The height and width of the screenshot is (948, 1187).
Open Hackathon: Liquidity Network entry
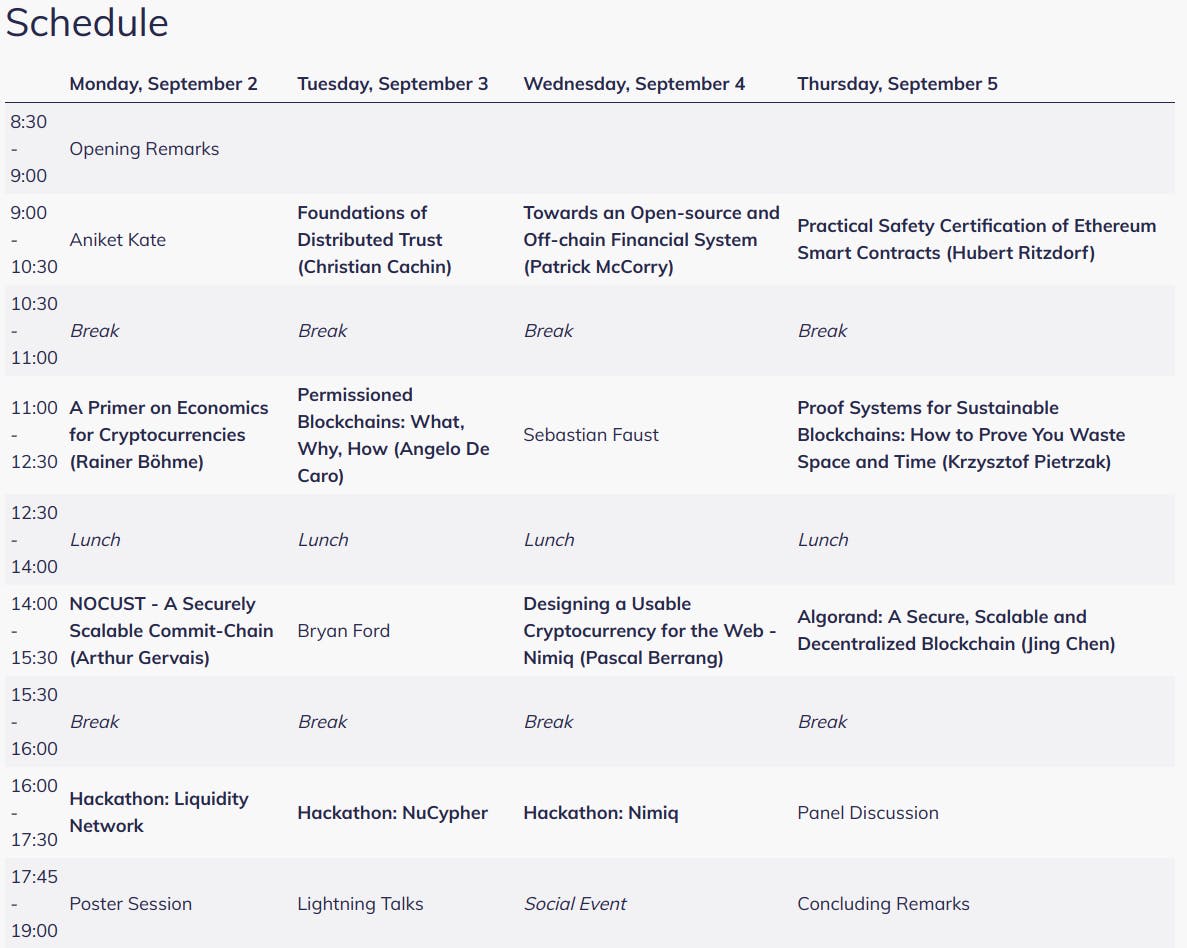[159, 812]
